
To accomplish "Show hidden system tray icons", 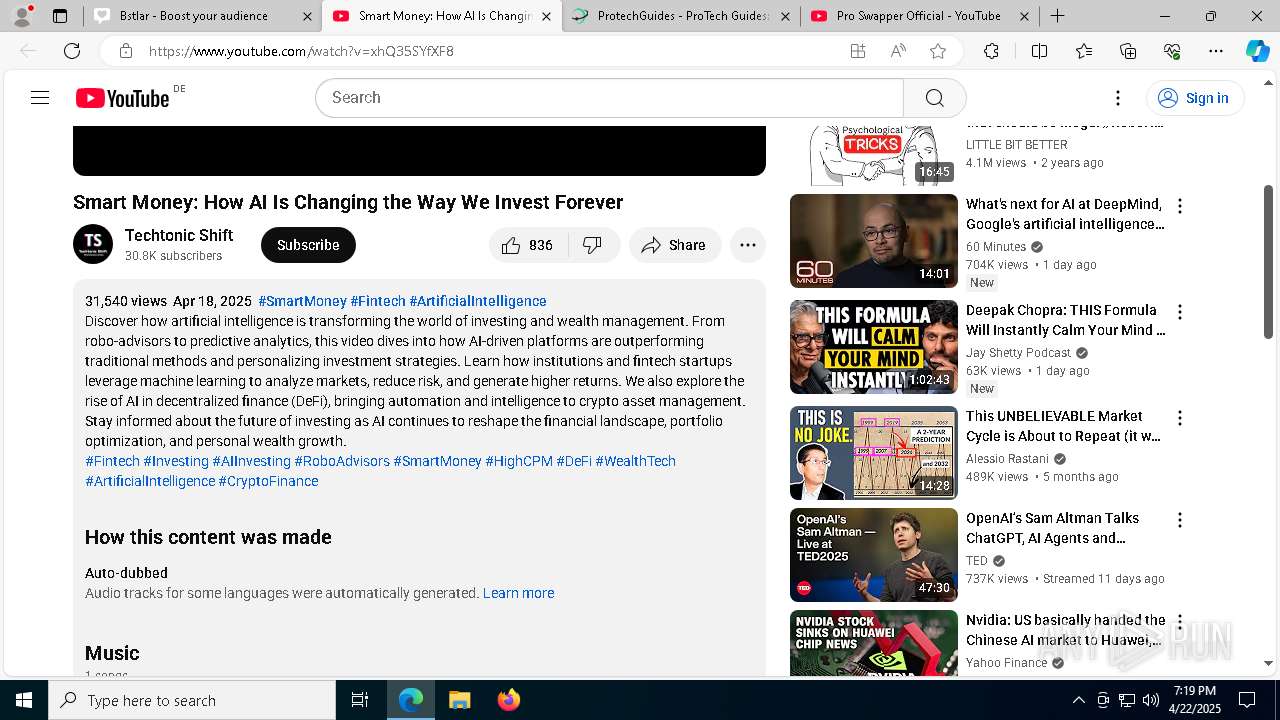I will [x=1078, y=700].
